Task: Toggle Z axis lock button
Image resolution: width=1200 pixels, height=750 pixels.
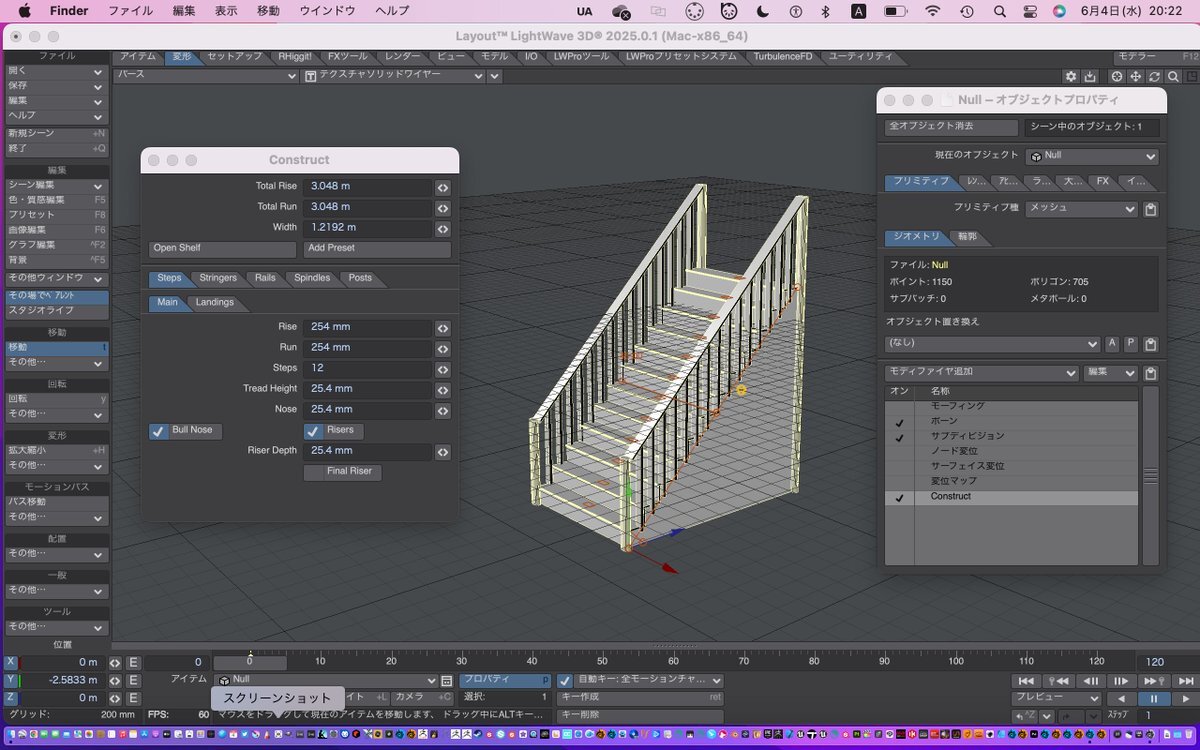Action: click(11, 697)
